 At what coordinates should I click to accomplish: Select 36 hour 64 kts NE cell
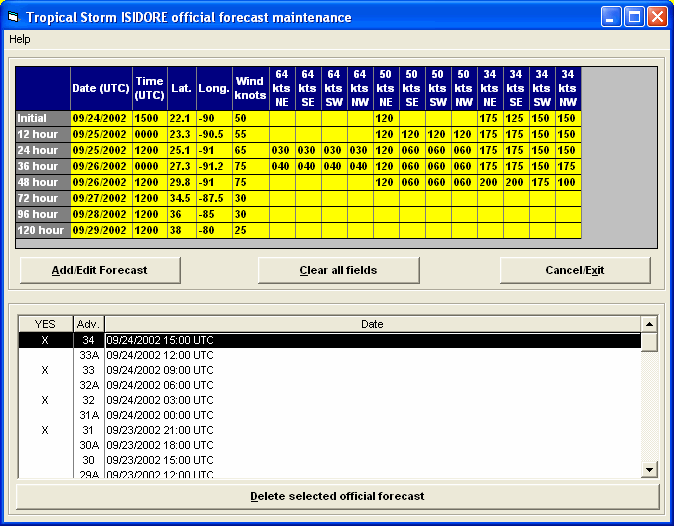point(281,165)
